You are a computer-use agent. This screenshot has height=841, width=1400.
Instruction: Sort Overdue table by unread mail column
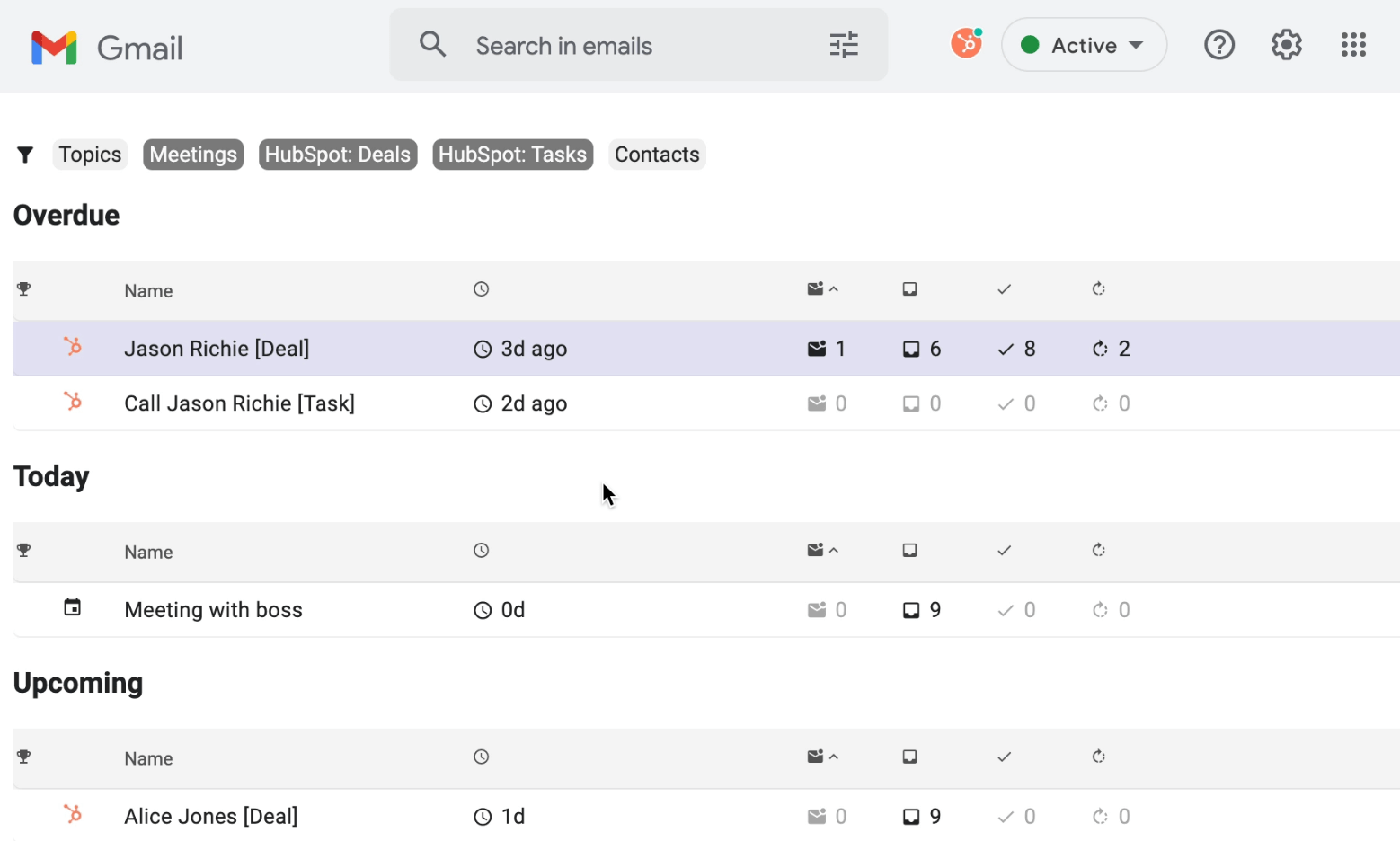821,289
